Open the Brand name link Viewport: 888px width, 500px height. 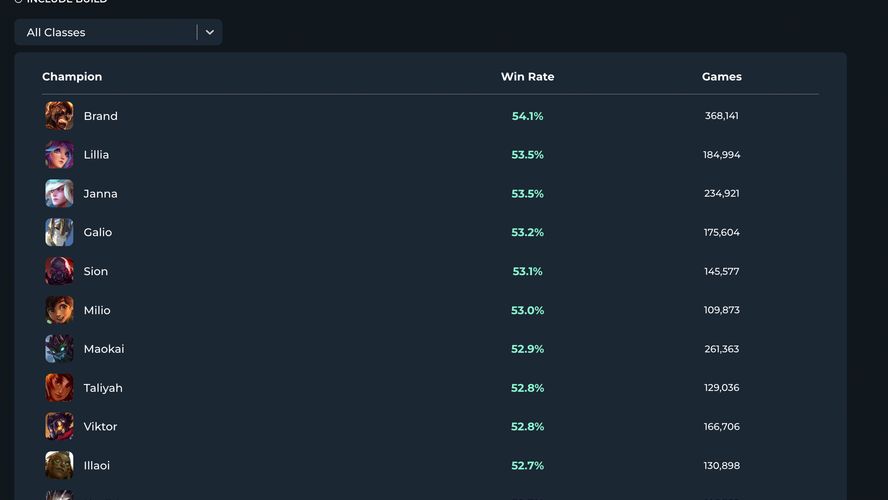(x=100, y=116)
